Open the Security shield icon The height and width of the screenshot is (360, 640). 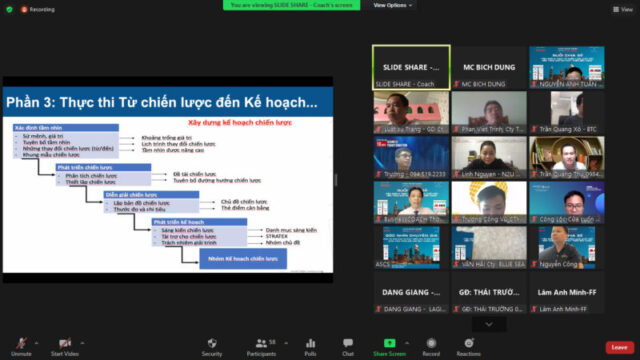[212, 343]
